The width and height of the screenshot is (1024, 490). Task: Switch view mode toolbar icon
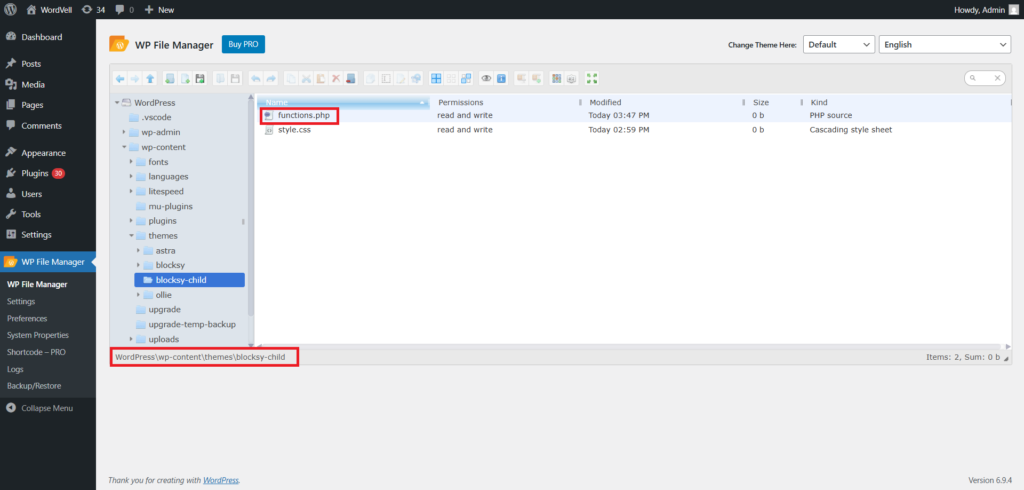(556, 78)
